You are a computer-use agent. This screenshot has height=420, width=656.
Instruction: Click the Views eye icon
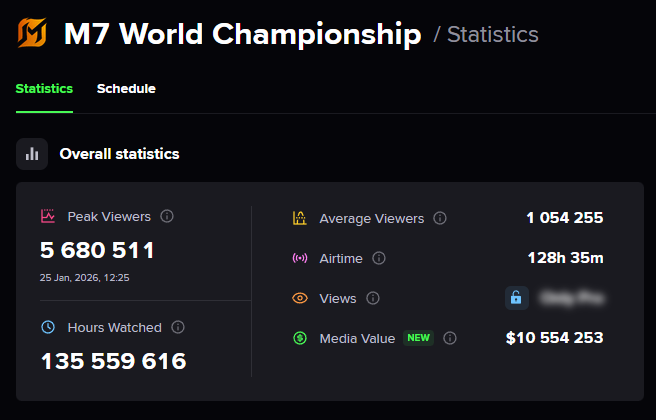coord(299,298)
